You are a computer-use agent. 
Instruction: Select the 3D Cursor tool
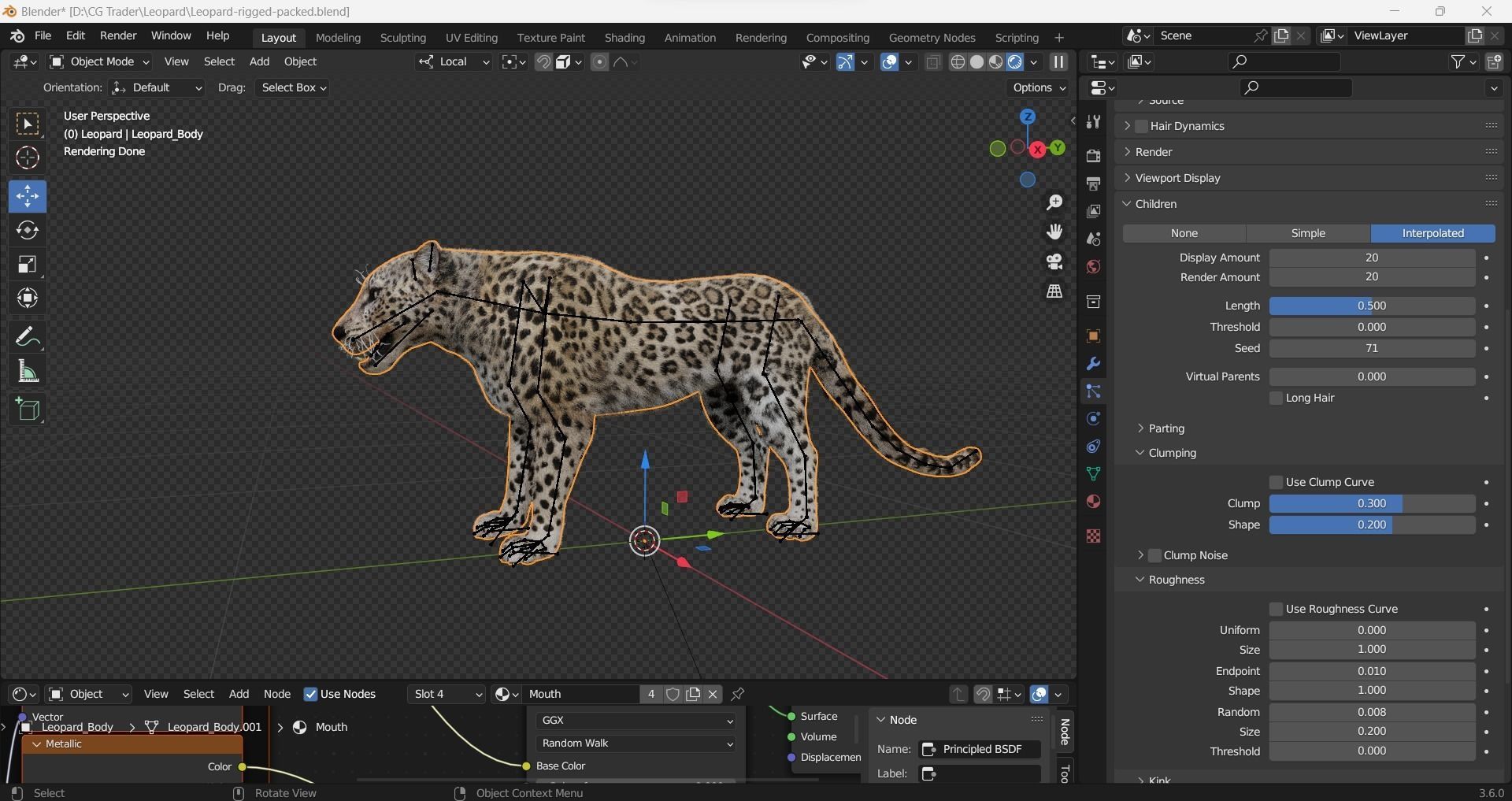click(28, 158)
